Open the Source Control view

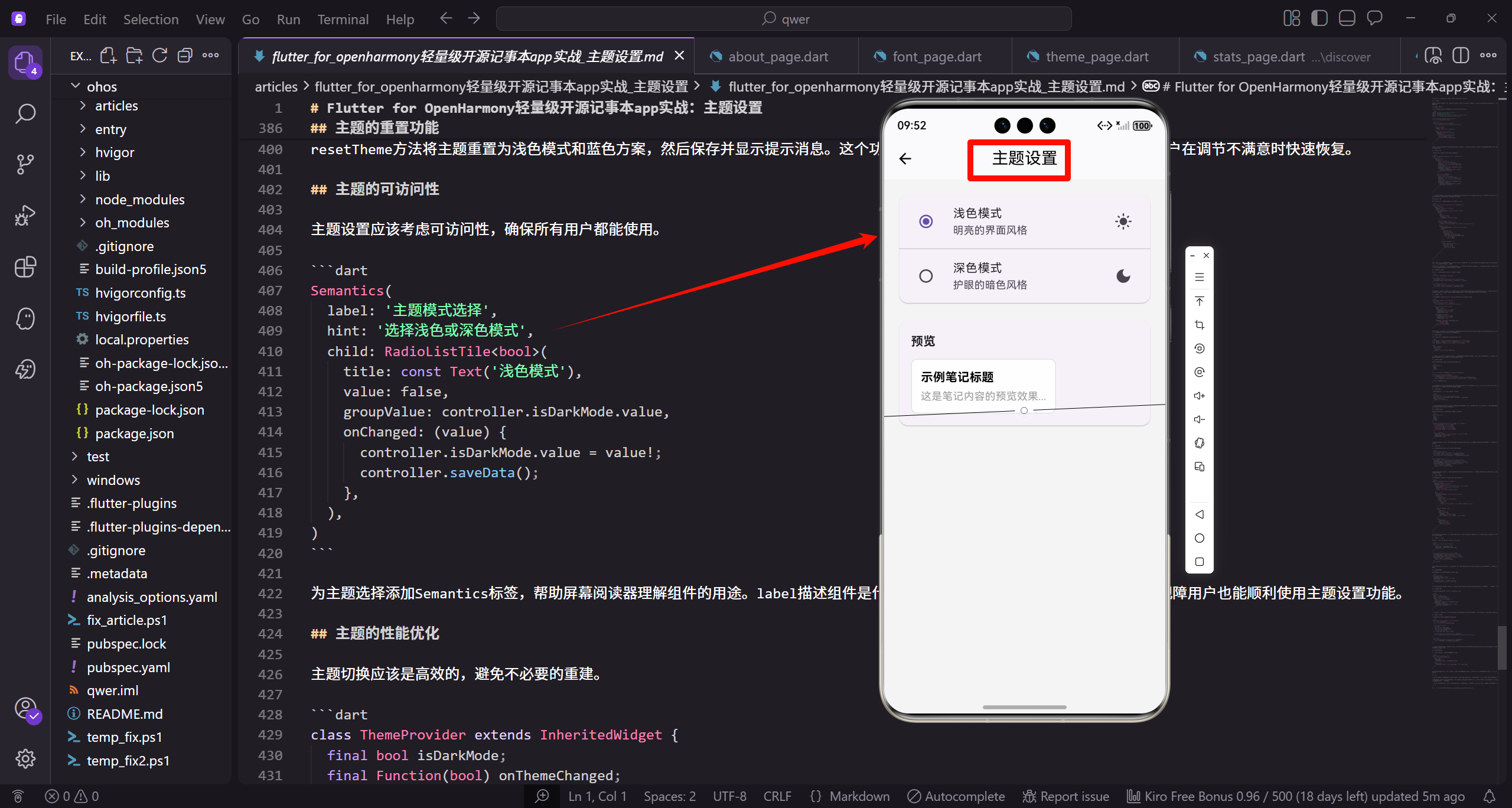[25, 164]
